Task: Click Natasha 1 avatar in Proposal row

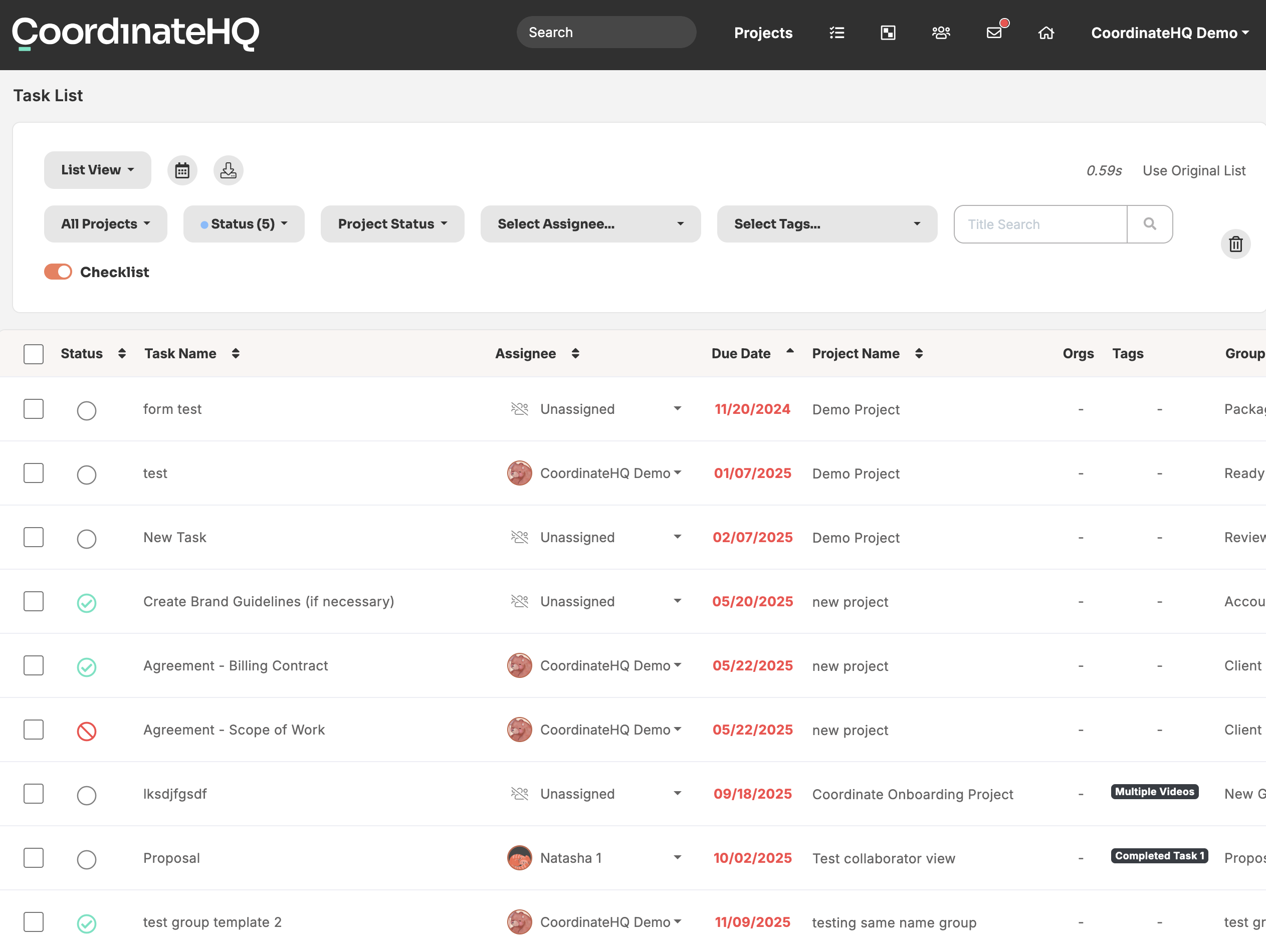Action: 519,858
